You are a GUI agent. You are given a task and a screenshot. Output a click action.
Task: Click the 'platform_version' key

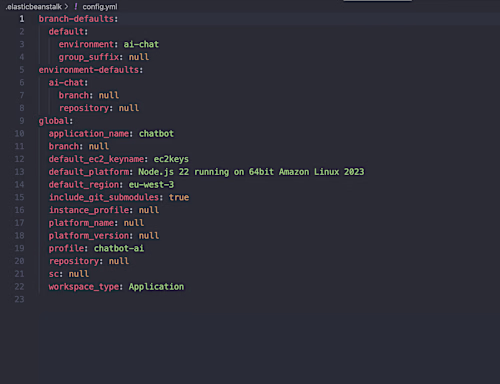pyautogui.click(x=89, y=236)
